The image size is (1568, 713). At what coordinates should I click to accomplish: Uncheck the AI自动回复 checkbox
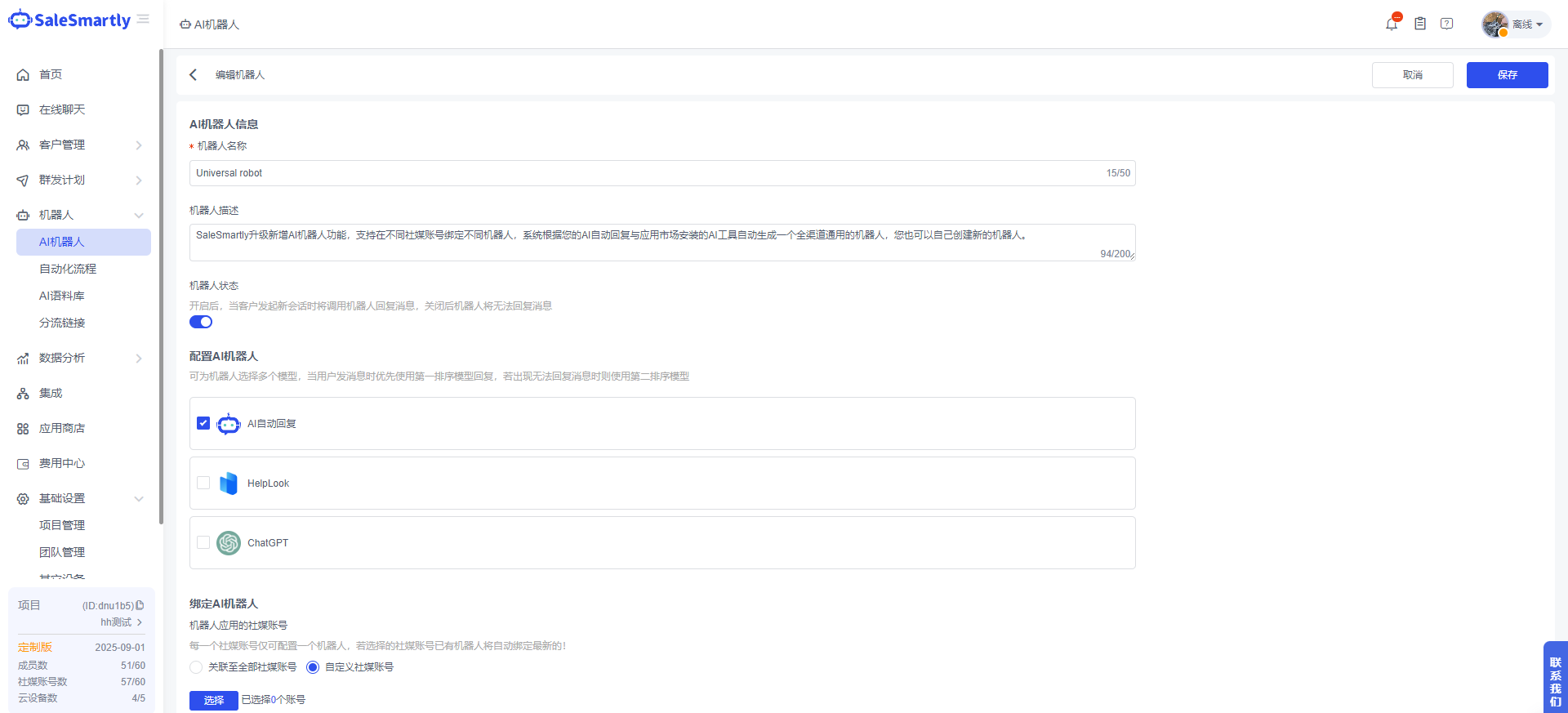(203, 423)
